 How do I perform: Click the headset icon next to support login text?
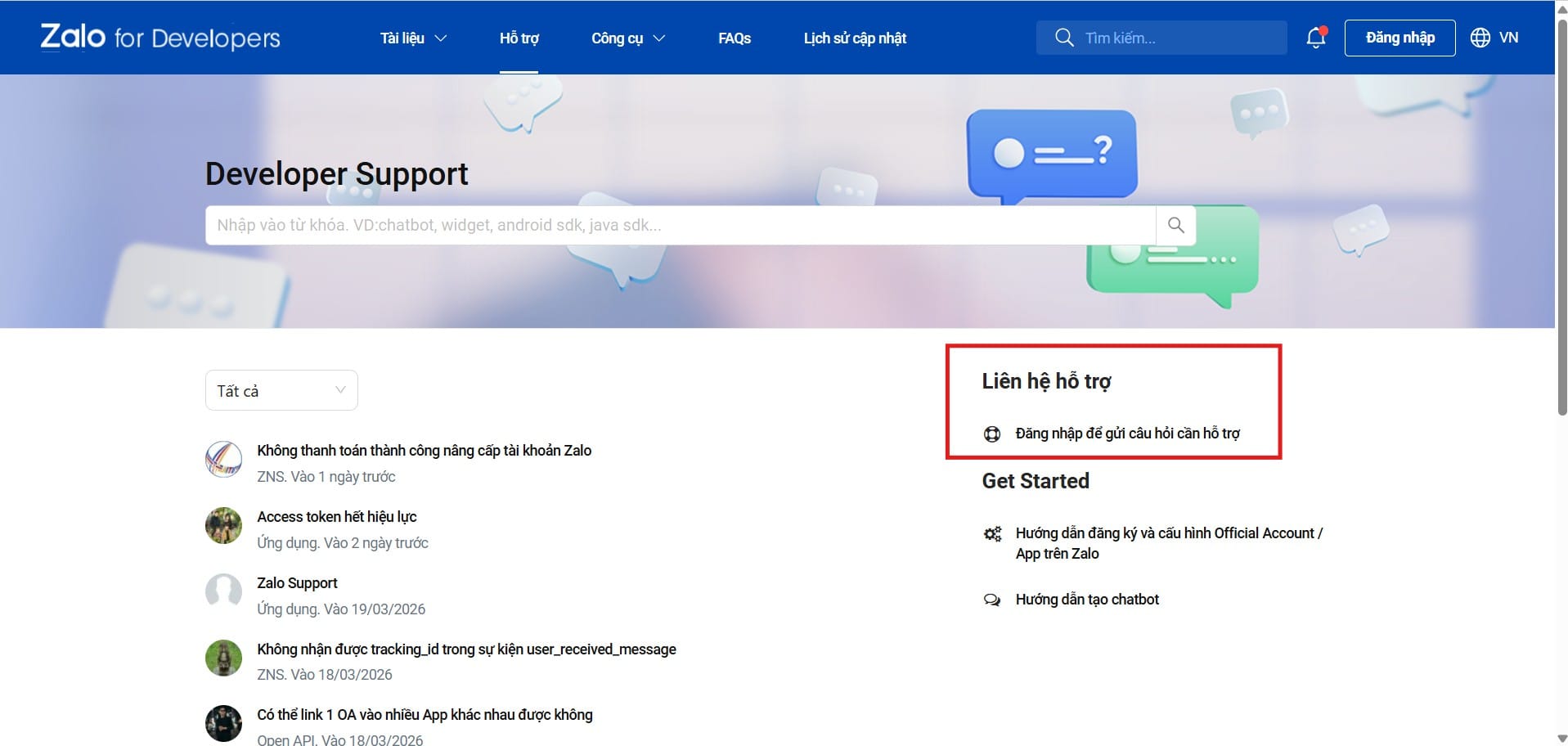tap(992, 434)
